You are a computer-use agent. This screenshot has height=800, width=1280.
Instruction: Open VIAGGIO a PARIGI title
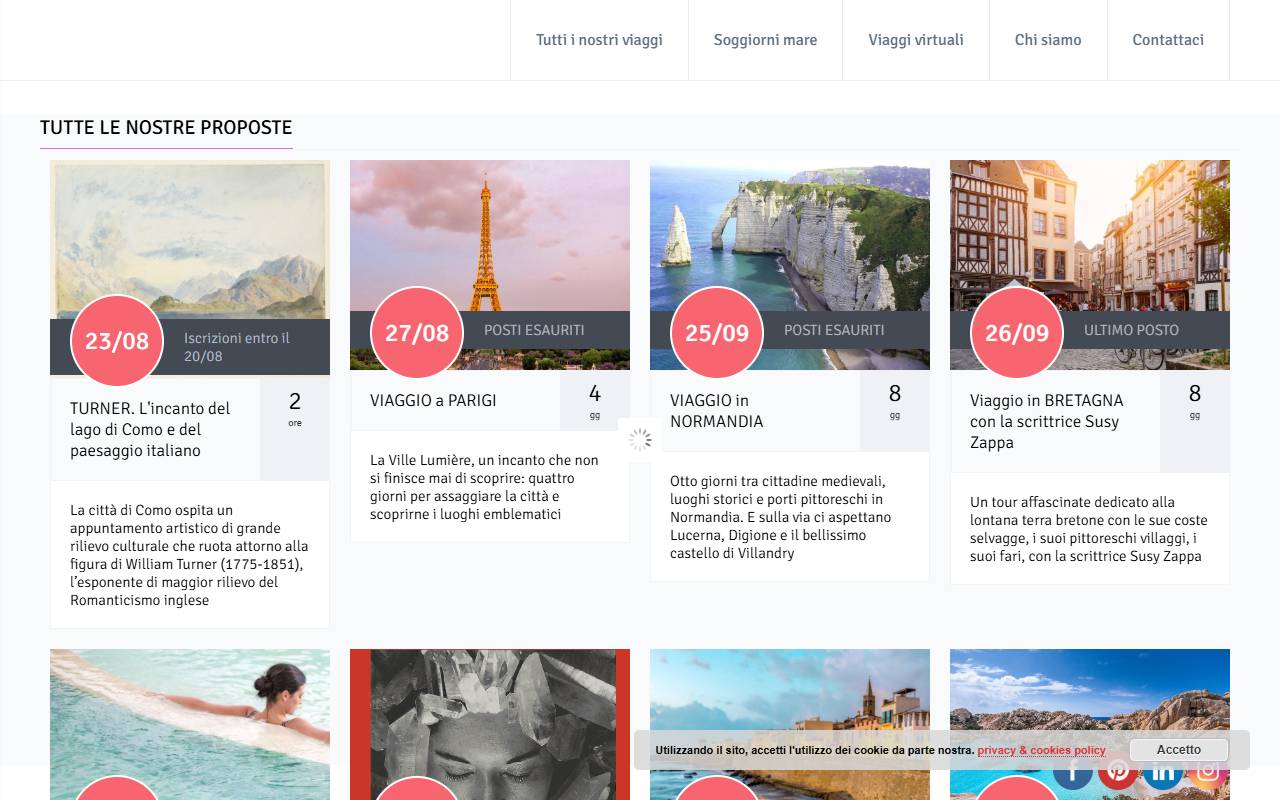pyautogui.click(x=433, y=400)
